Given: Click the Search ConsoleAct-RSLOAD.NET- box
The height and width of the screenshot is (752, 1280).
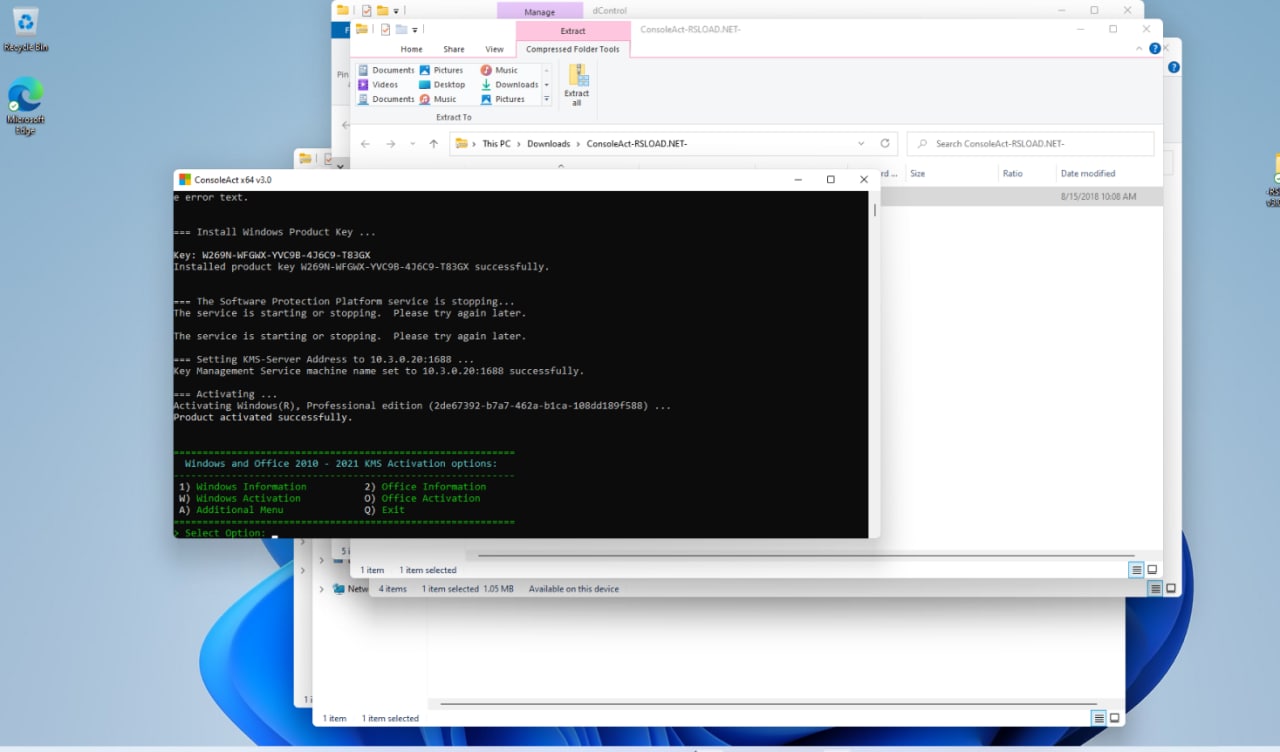Looking at the screenshot, I should click(x=1030, y=144).
